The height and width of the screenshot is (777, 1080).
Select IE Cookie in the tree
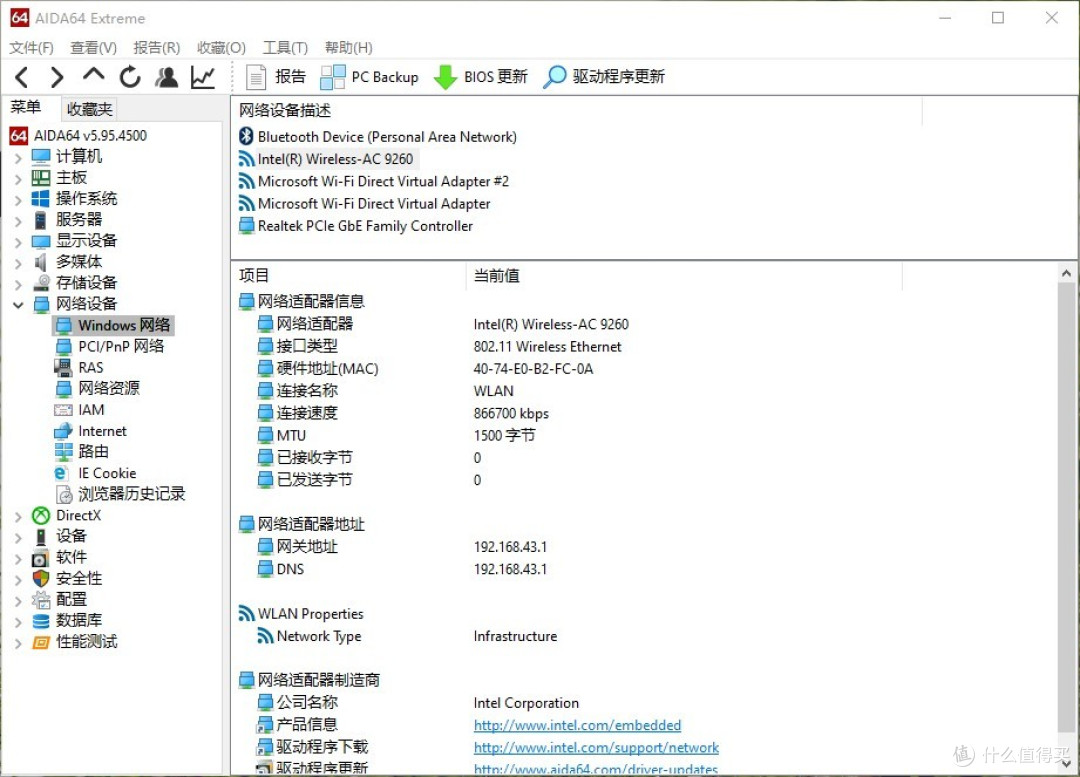pyautogui.click(x=96, y=473)
